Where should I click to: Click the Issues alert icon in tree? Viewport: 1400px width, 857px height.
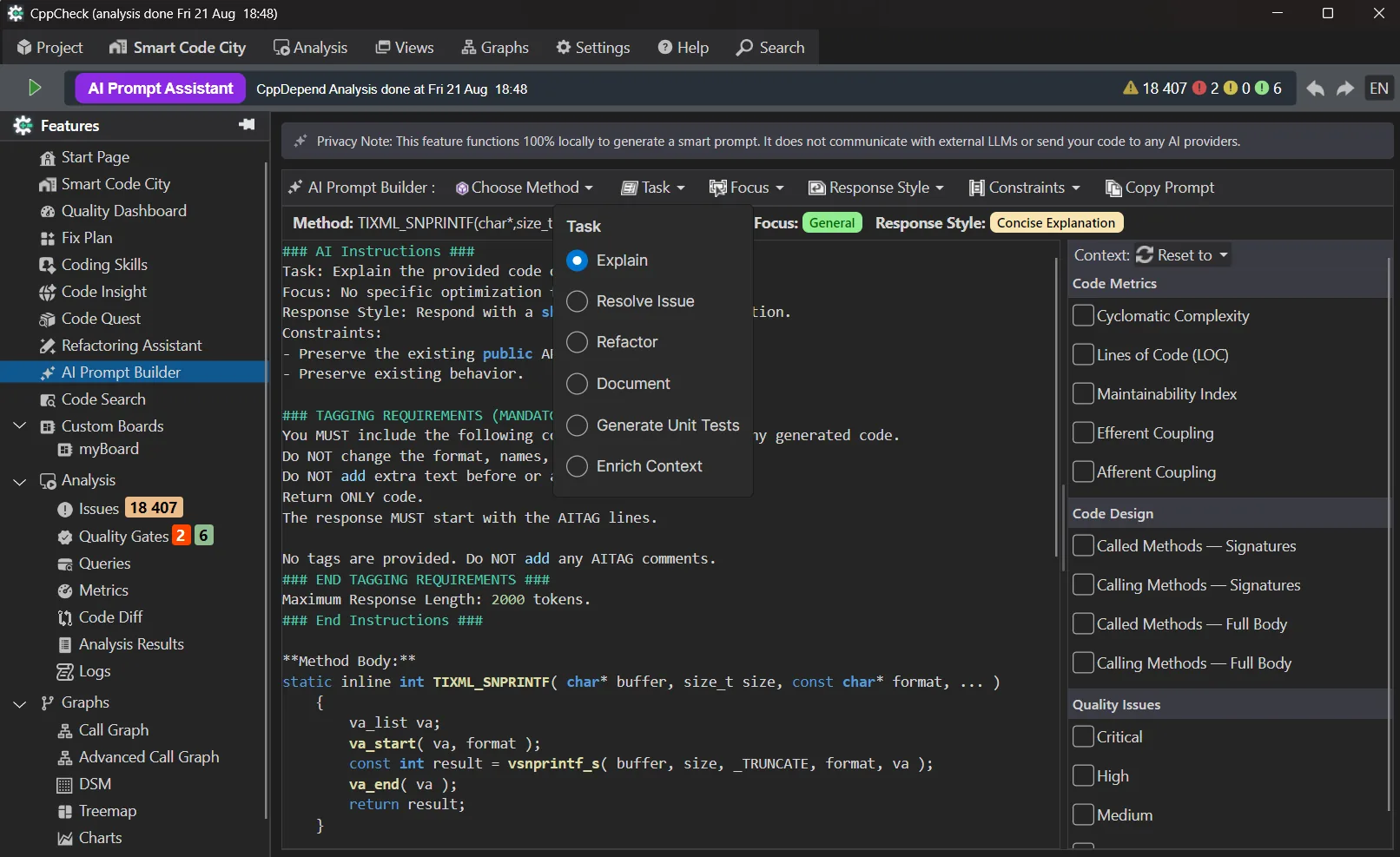pyautogui.click(x=65, y=510)
